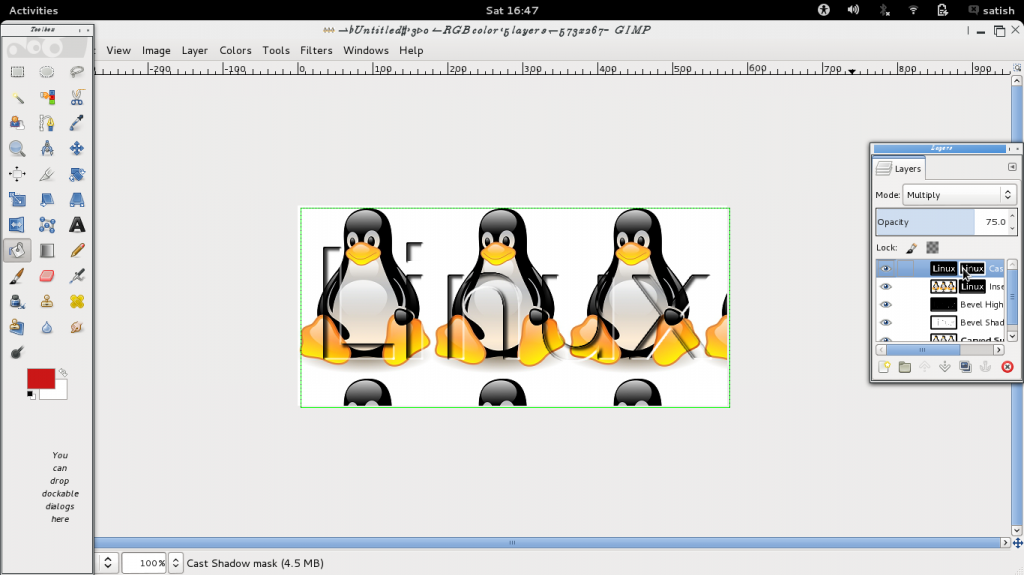The height and width of the screenshot is (575, 1024).
Task: Select the Bucket Fill tool
Action: (17, 250)
